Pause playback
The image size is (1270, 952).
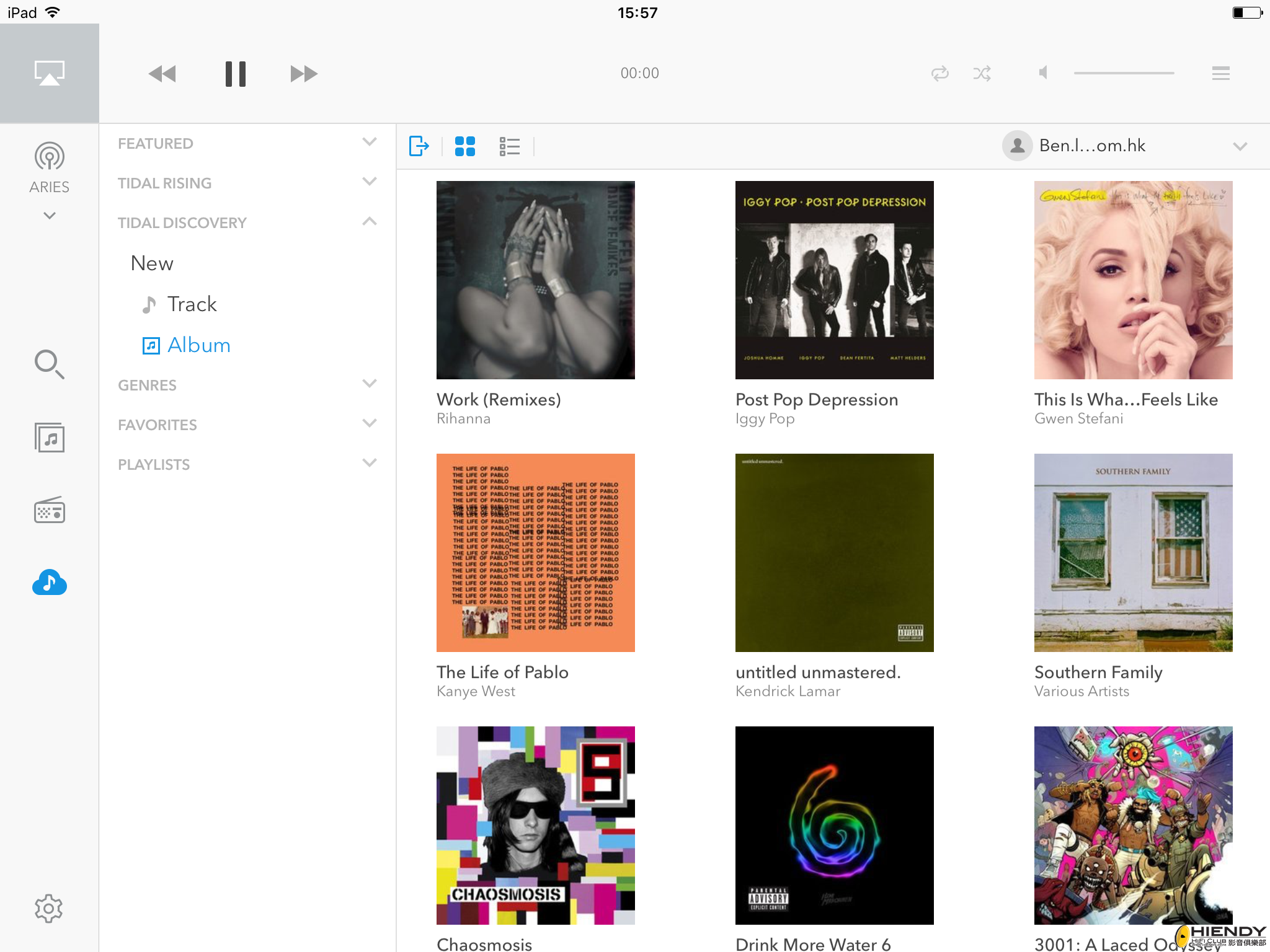(236, 74)
